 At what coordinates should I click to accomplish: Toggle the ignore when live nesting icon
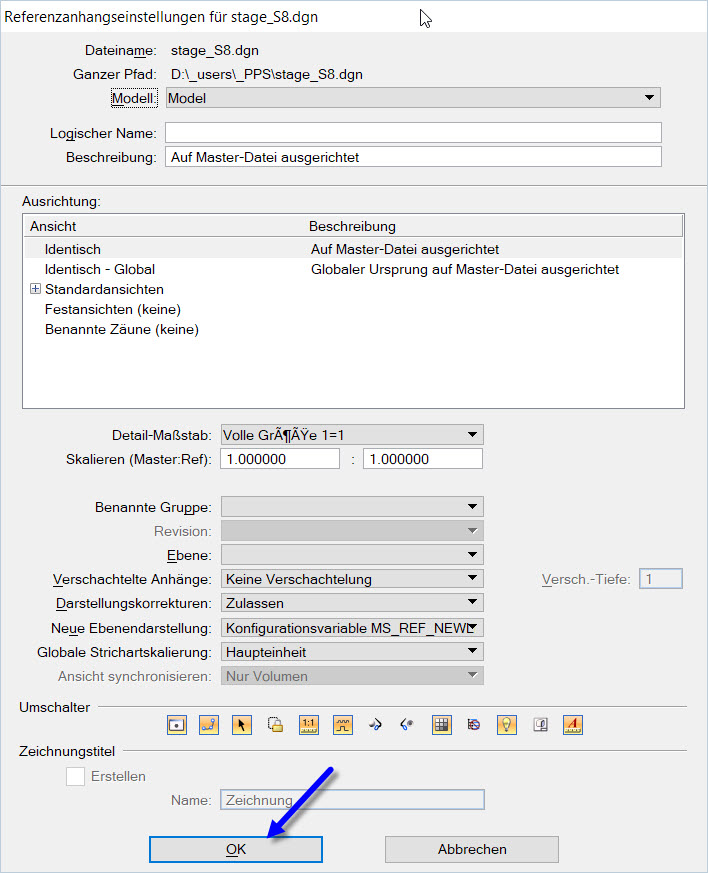pos(474,725)
